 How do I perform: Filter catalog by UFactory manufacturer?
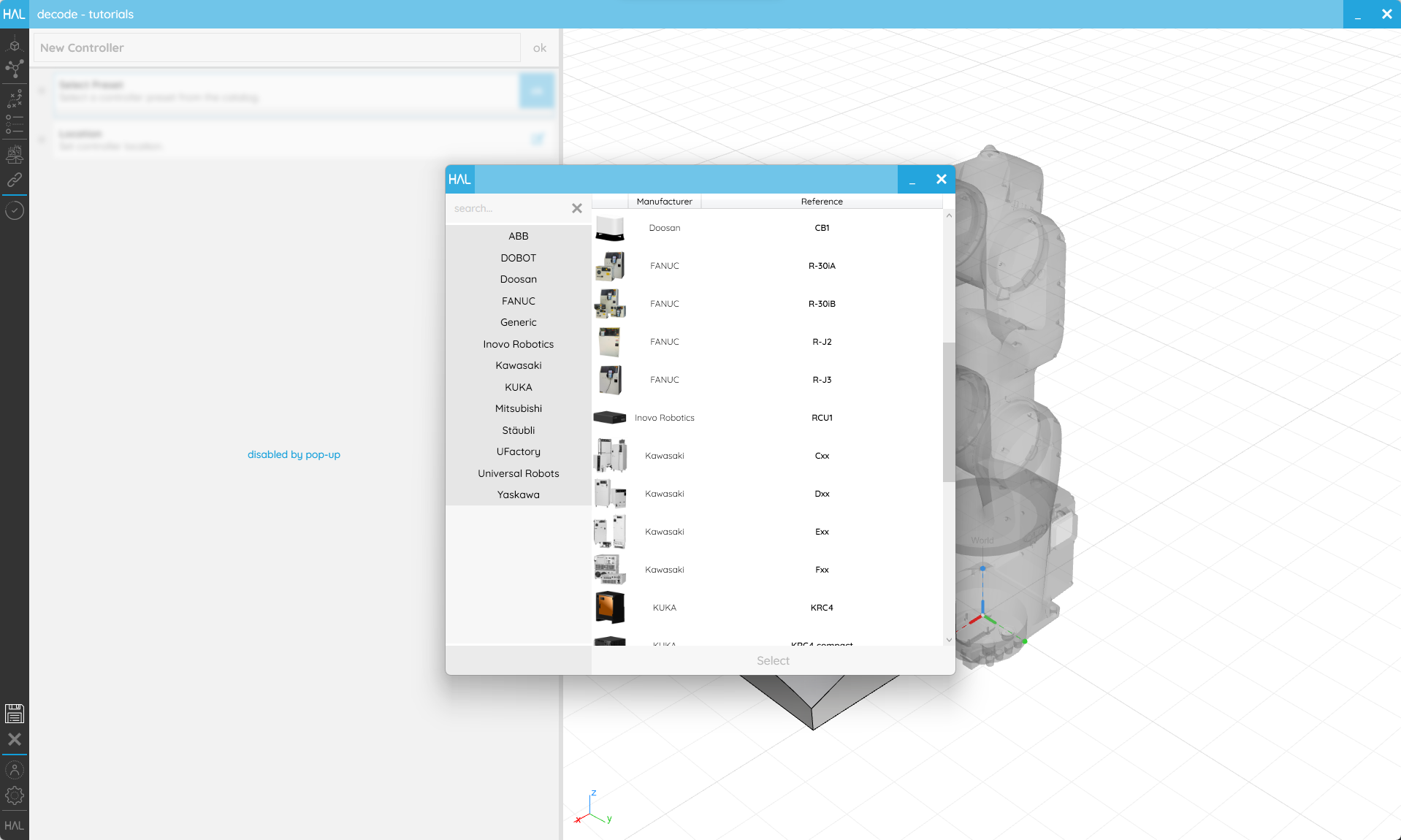click(519, 451)
